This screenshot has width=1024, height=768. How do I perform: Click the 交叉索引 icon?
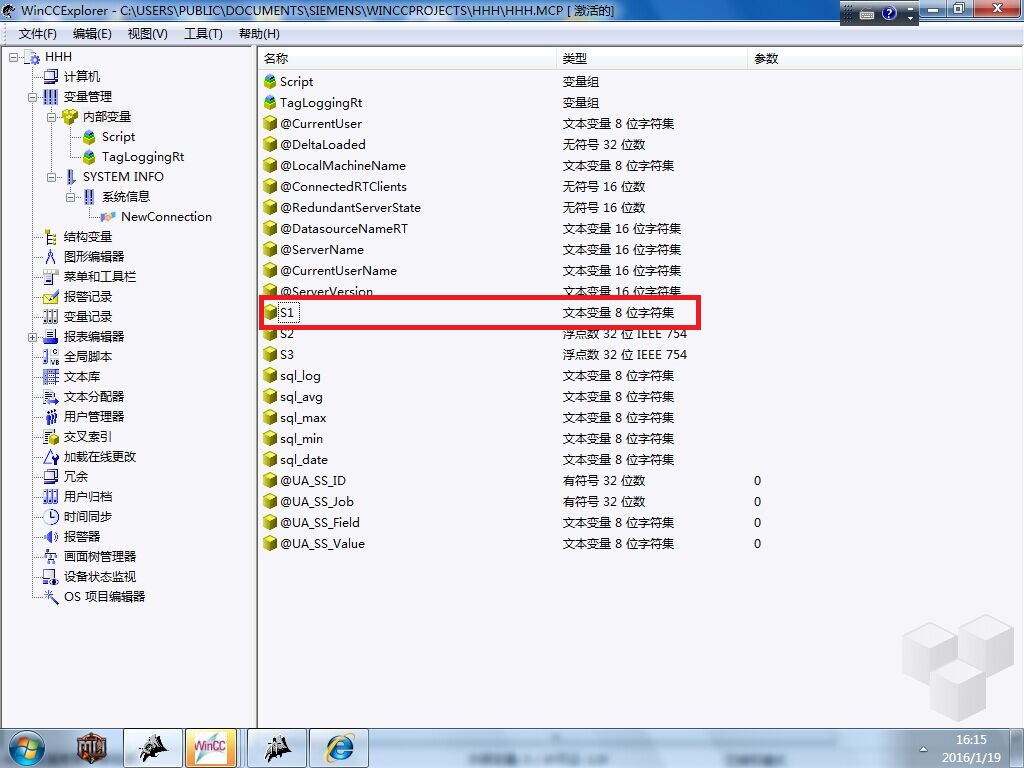[50, 437]
